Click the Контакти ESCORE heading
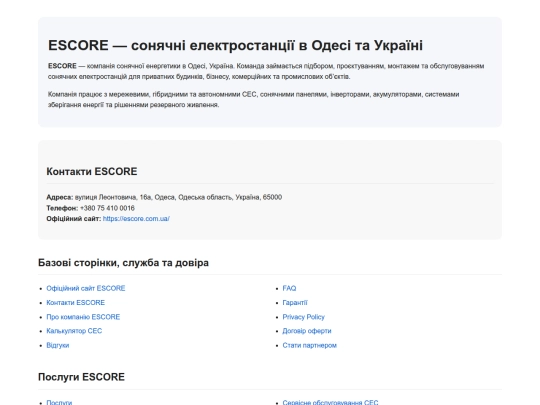The width and height of the screenshot is (540, 405). tap(92, 171)
